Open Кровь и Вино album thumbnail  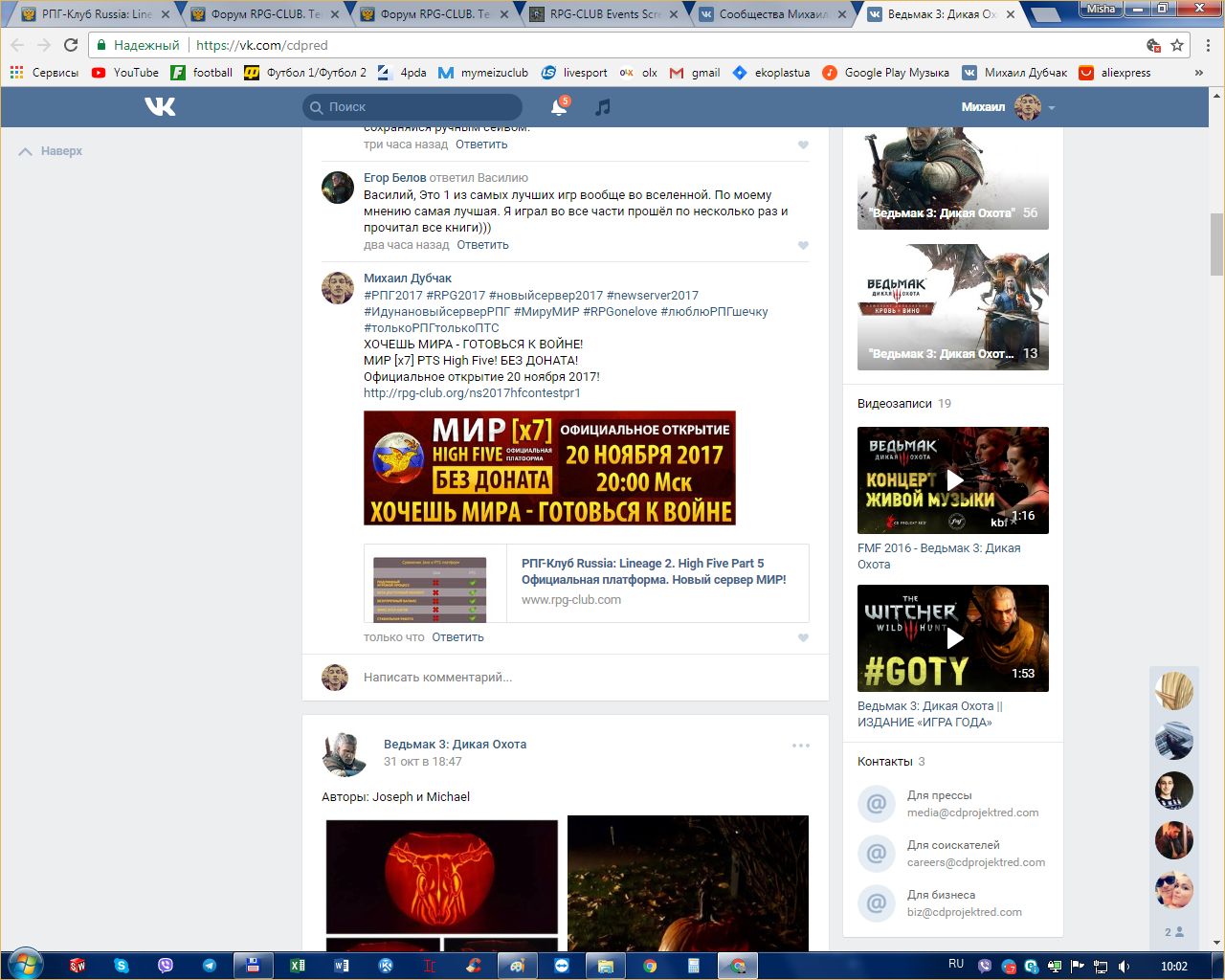pyautogui.click(x=953, y=307)
